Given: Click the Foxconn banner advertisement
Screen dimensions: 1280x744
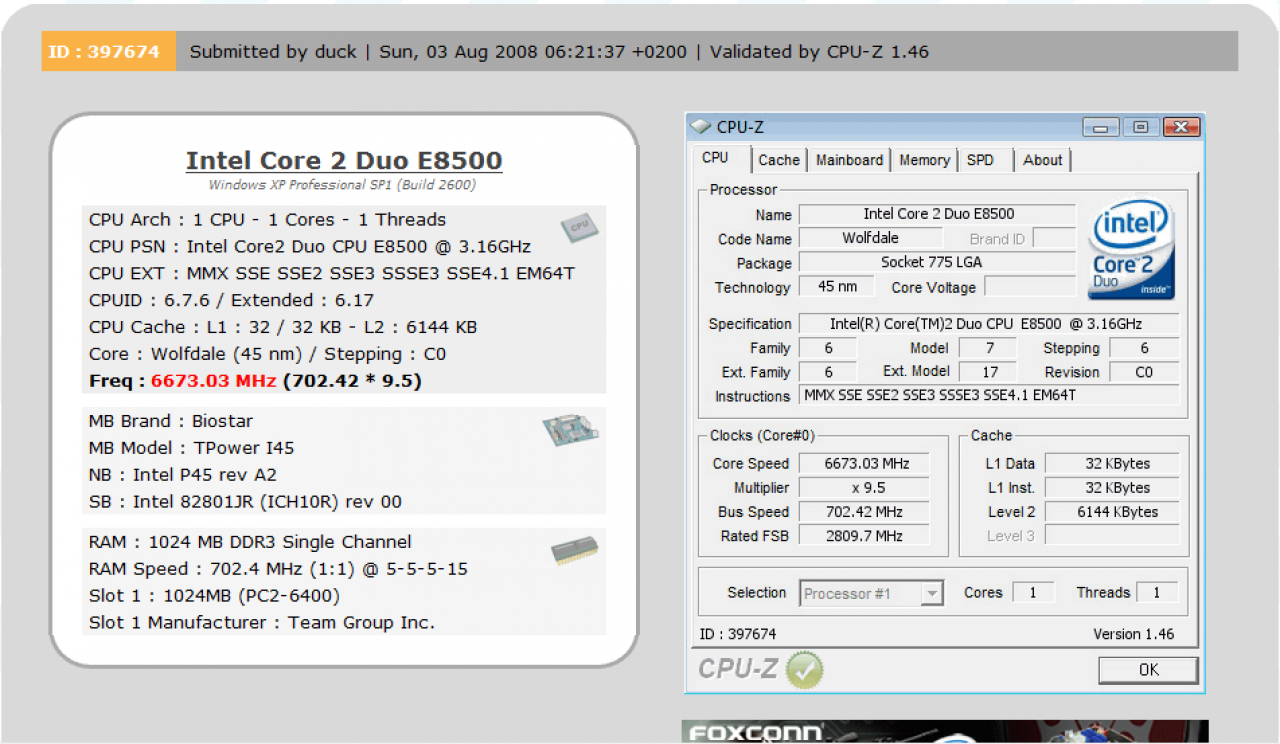Looking at the screenshot, I should point(945,732).
